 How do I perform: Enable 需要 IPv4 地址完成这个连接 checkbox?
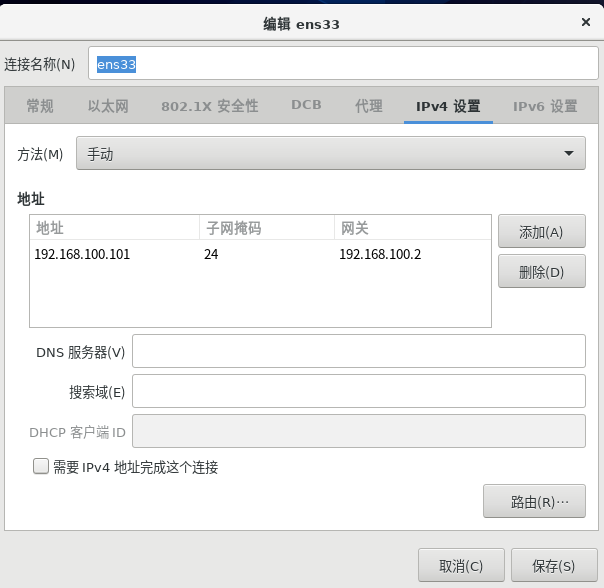41,466
